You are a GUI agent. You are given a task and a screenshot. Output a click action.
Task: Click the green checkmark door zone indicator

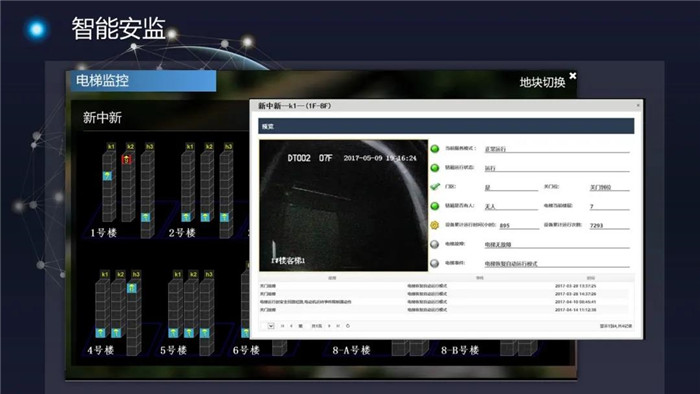tap(435, 187)
